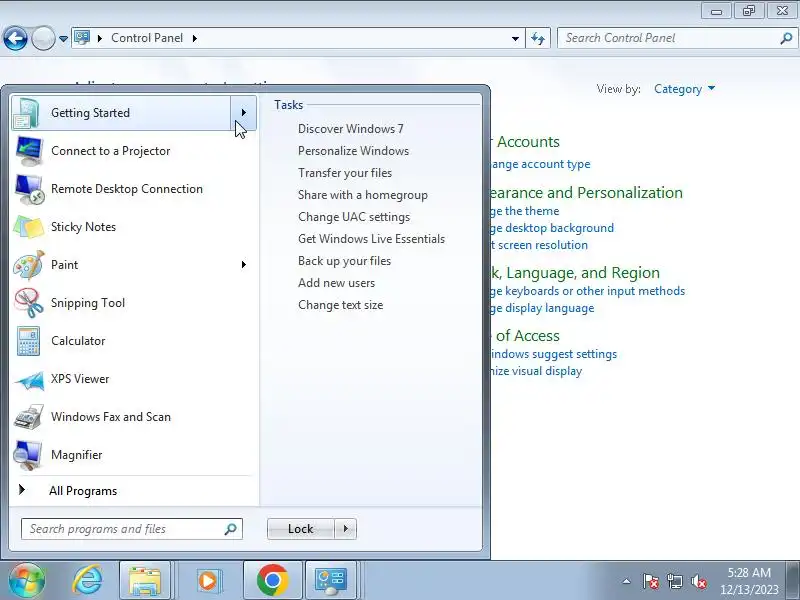The height and width of the screenshot is (600, 800).
Task: Open the Sticky Notes icon
Action: tap(29, 227)
